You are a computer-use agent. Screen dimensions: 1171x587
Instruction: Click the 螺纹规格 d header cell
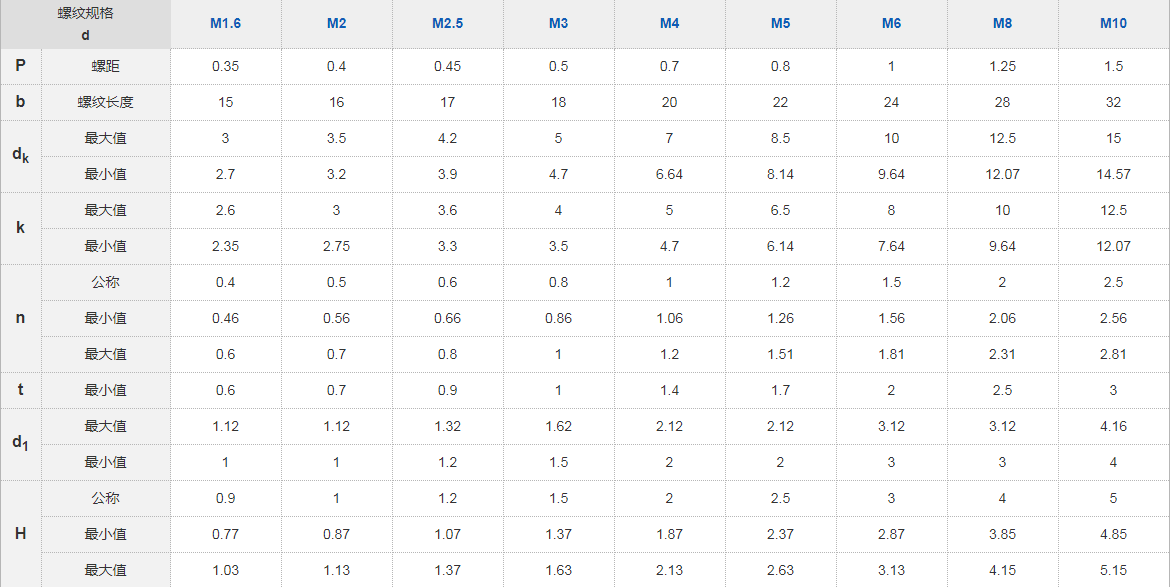(x=85, y=24)
